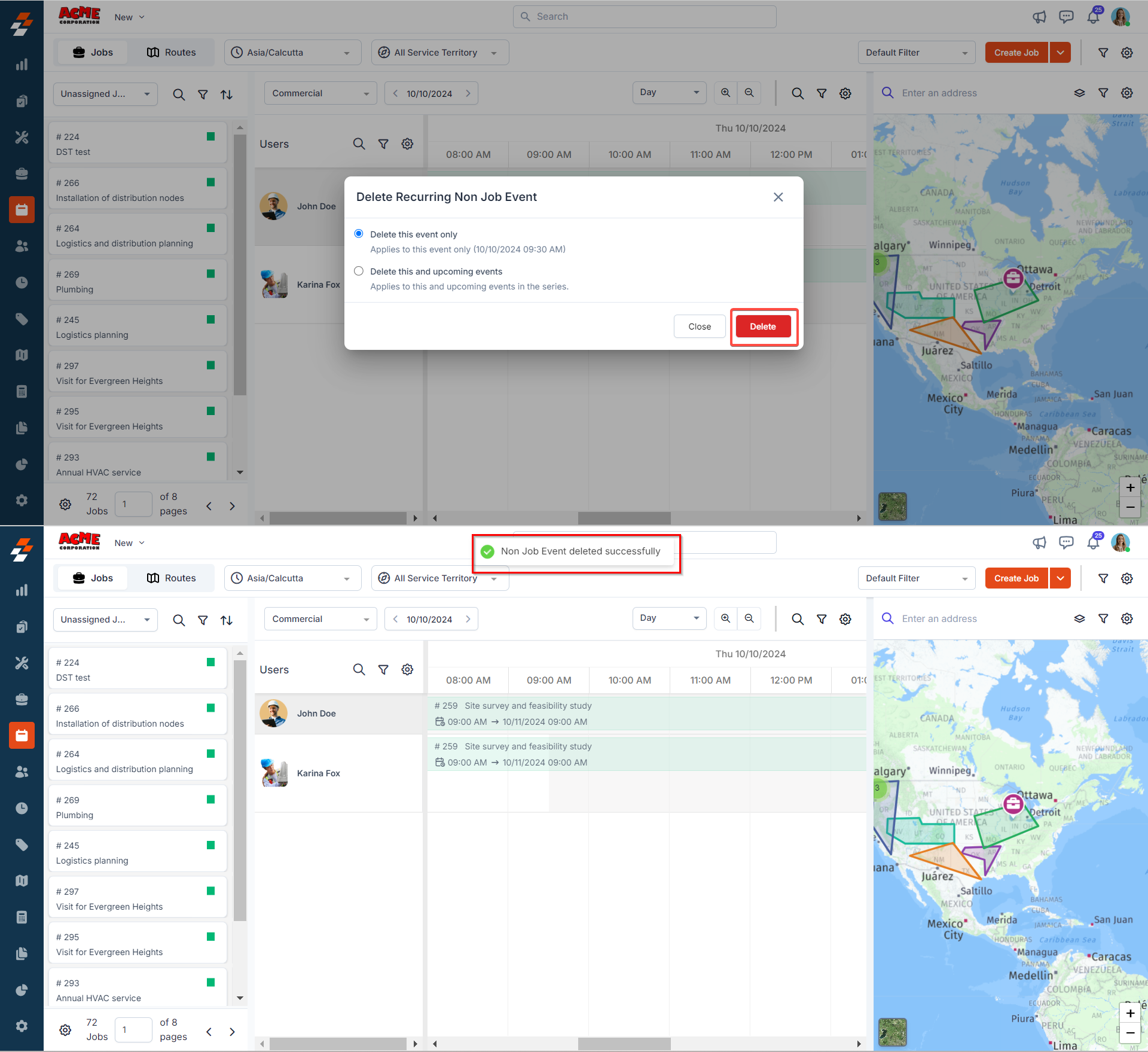The width and height of the screenshot is (1148, 1052).
Task: Open the pie chart sidebar icon in the toast screen
Action: 22,990
